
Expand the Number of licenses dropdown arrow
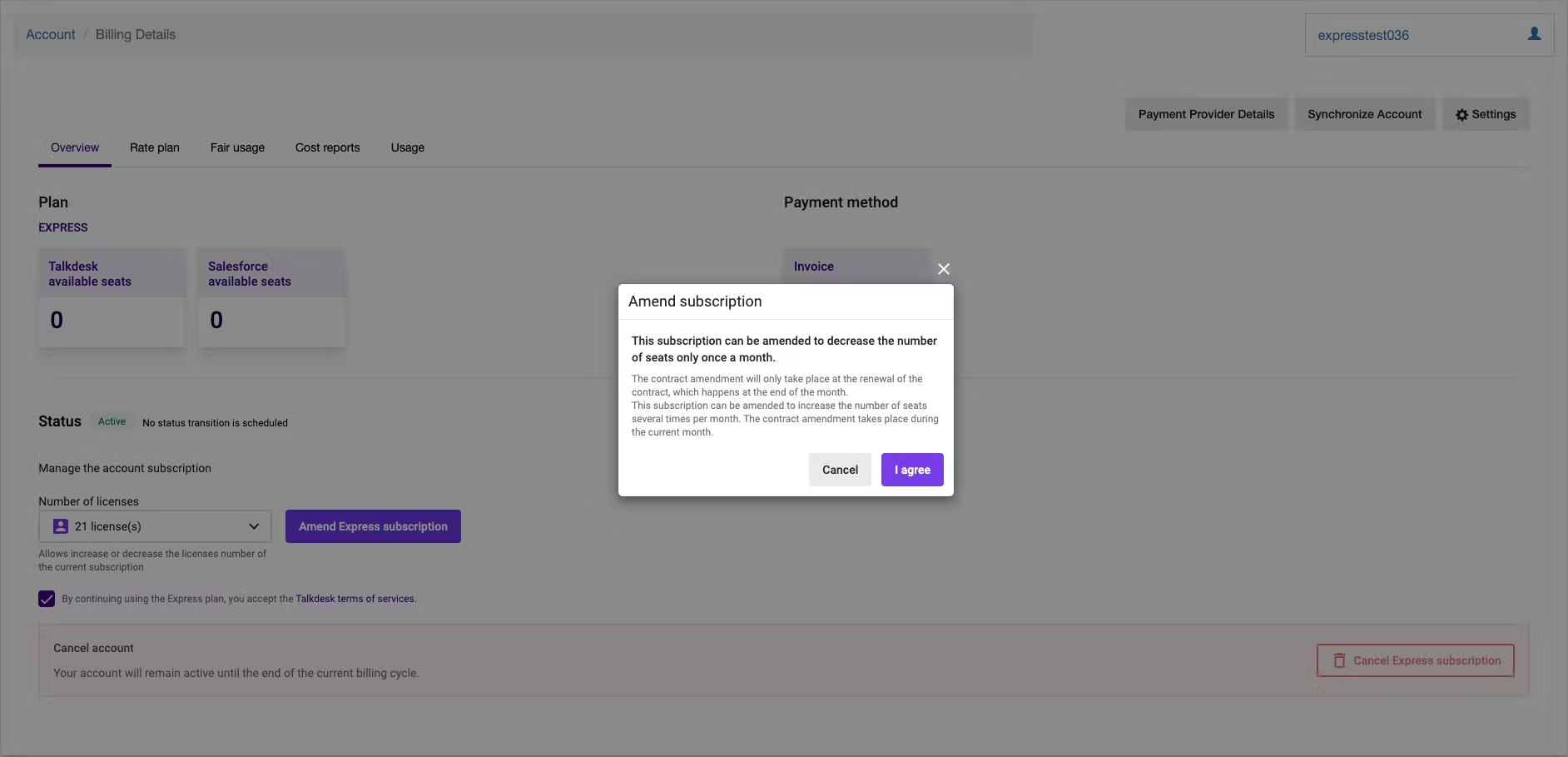pos(254,526)
